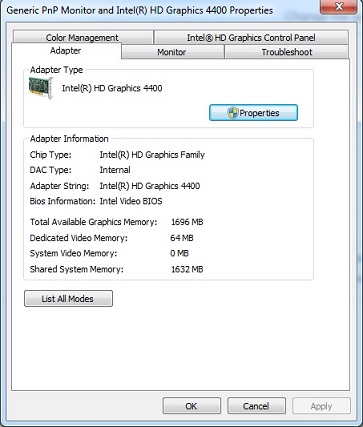Click the Cancel button
363x427 pixels.
pos(256,406)
